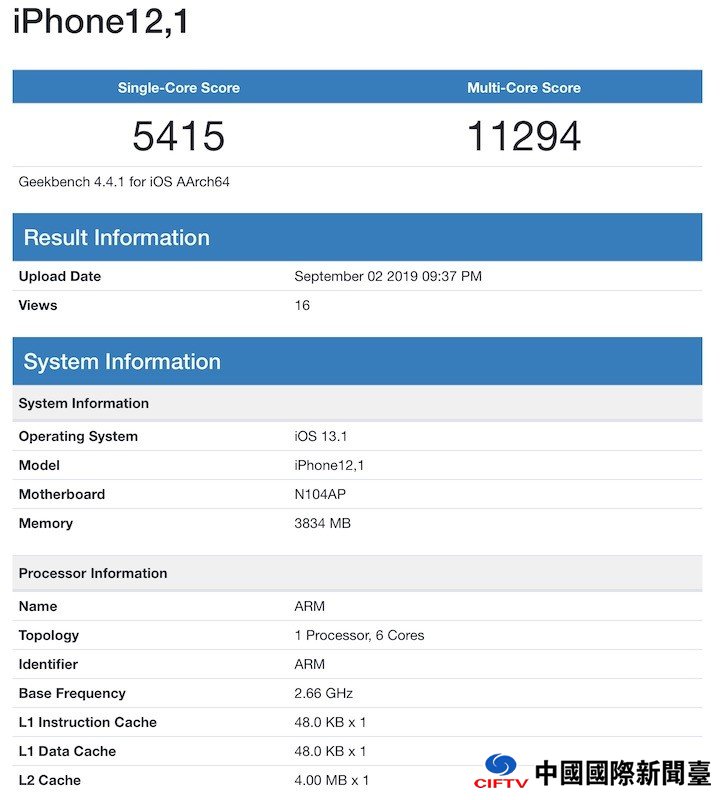Select the September 02 2019 09:37 PM value
The width and height of the screenshot is (720, 800).
pyautogui.click(x=388, y=277)
